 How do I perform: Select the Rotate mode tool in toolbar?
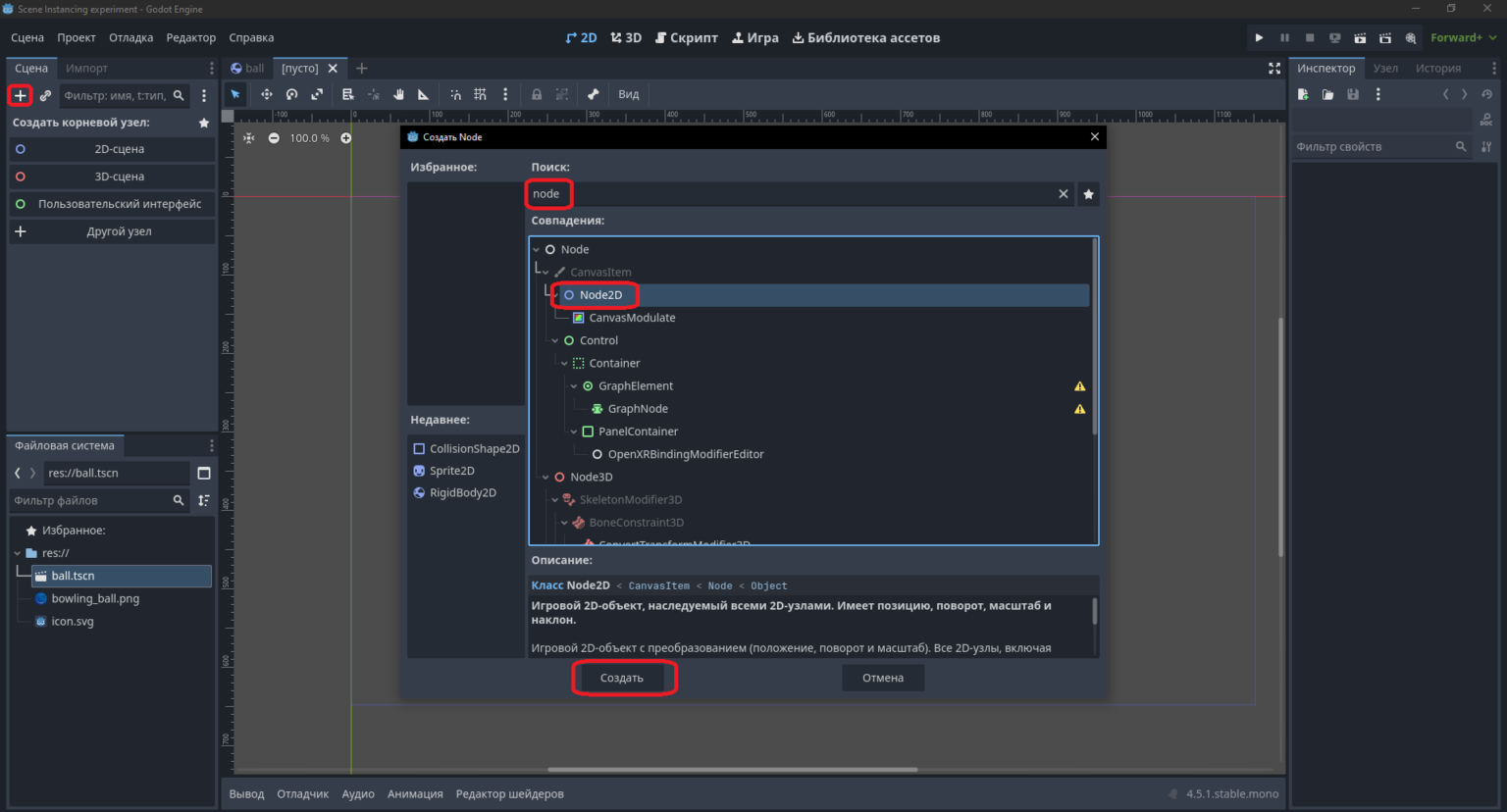click(x=291, y=94)
